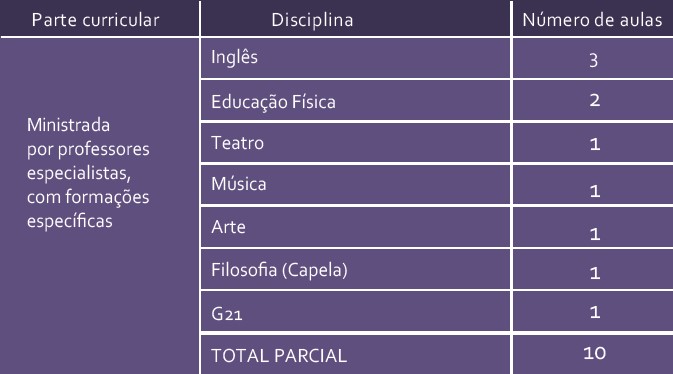Select the Ministrada por professores especialistas cell
This screenshot has height=374, width=673.
tap(99, 206)
